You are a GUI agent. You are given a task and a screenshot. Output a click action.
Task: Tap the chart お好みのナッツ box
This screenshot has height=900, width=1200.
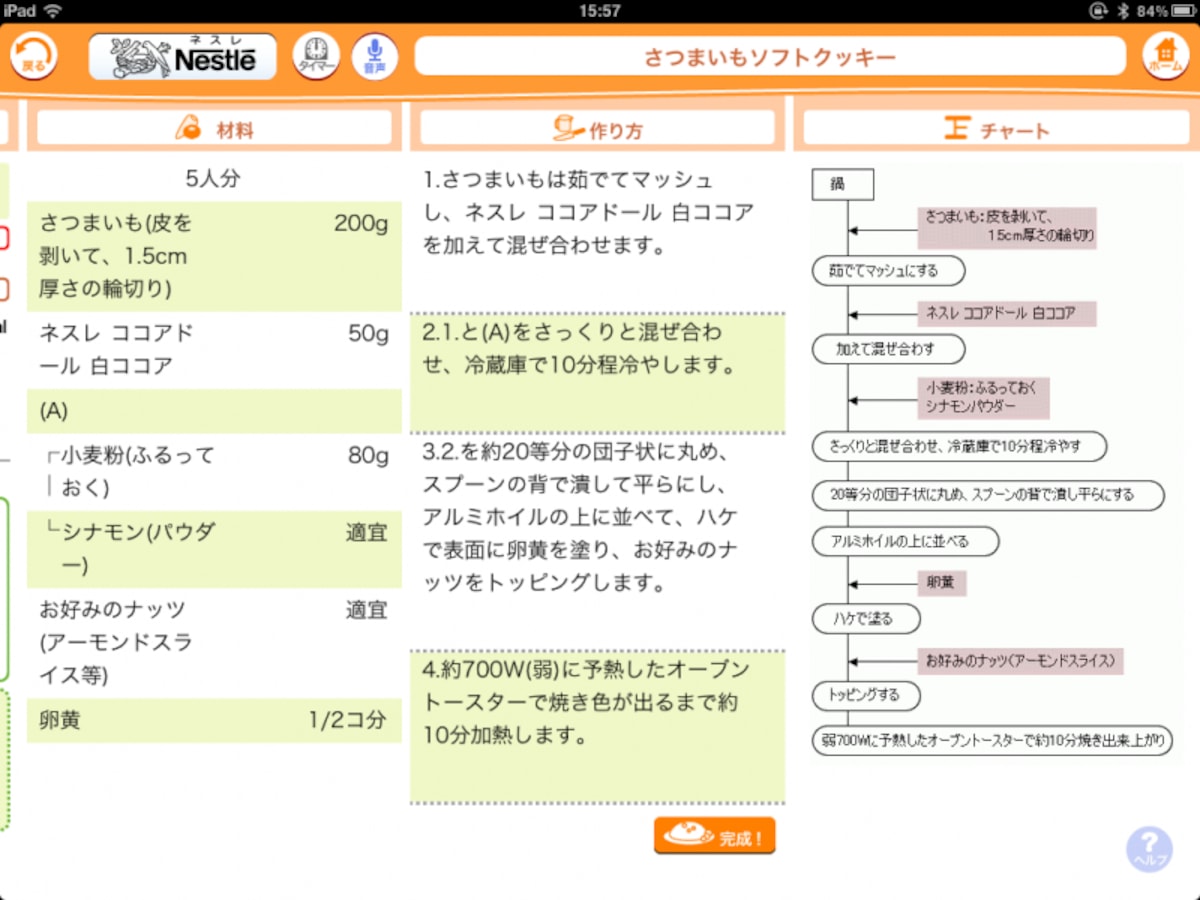pyautogui.click(x=1020, y=661)
